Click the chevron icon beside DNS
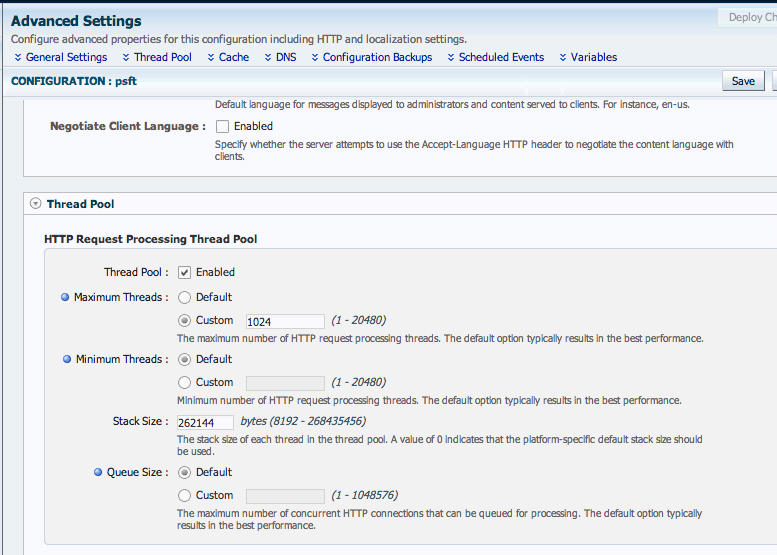Image resolution: width=777 pixels, height=555 pixels. click(268, 57)
